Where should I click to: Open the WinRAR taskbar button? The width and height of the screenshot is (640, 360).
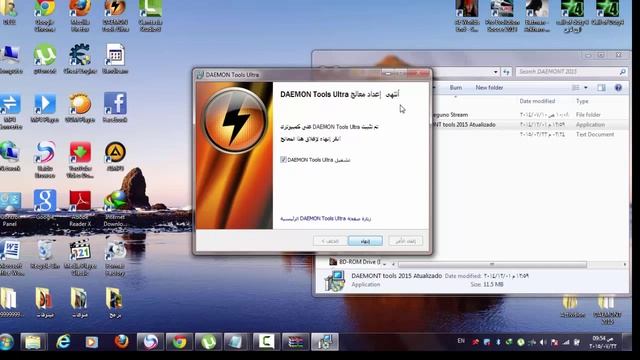(296, 342)
